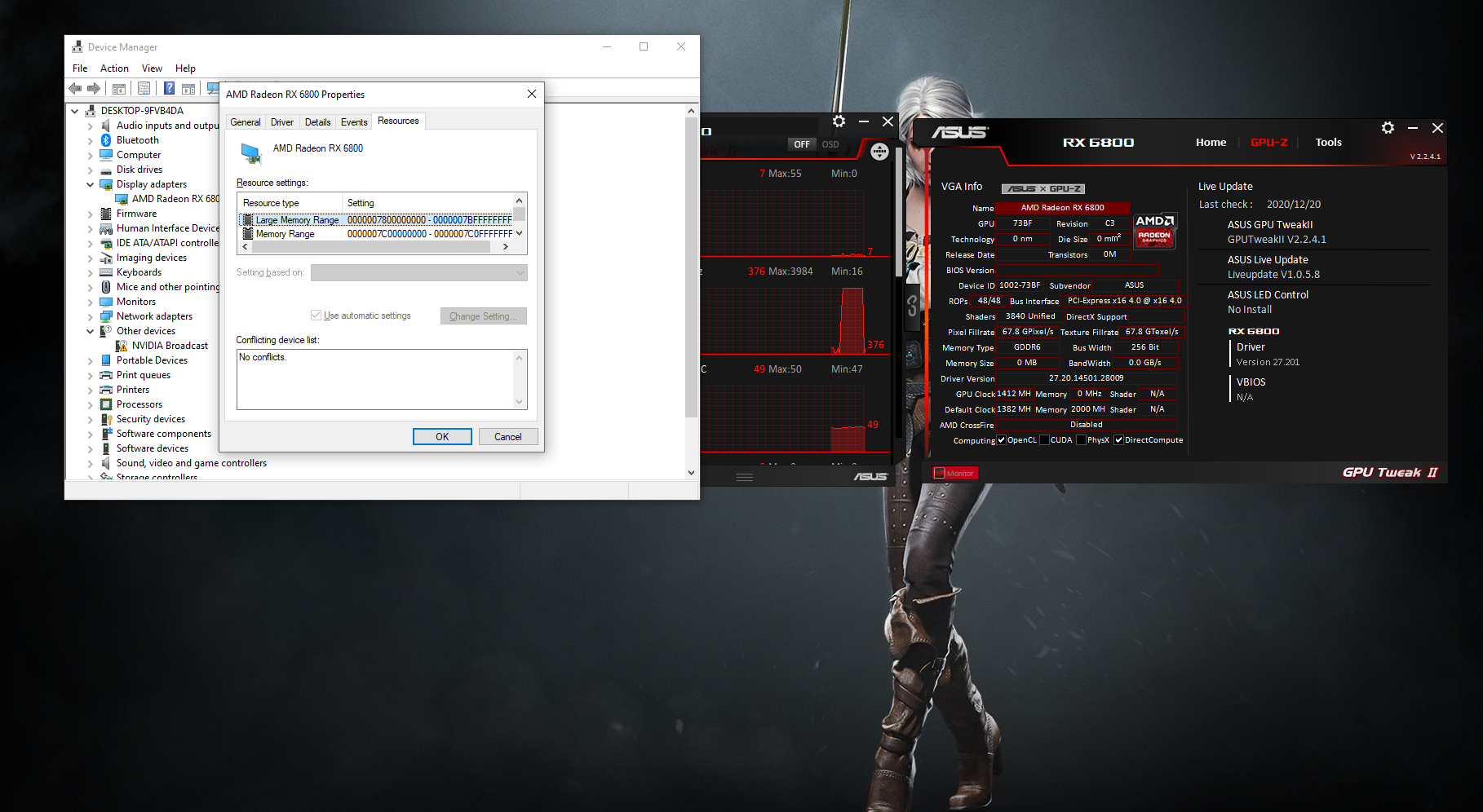This screenshot has width=1483, height=812.
Task: Click the hamburger lines at monitor window bottom
Action: tap(745, 477)
